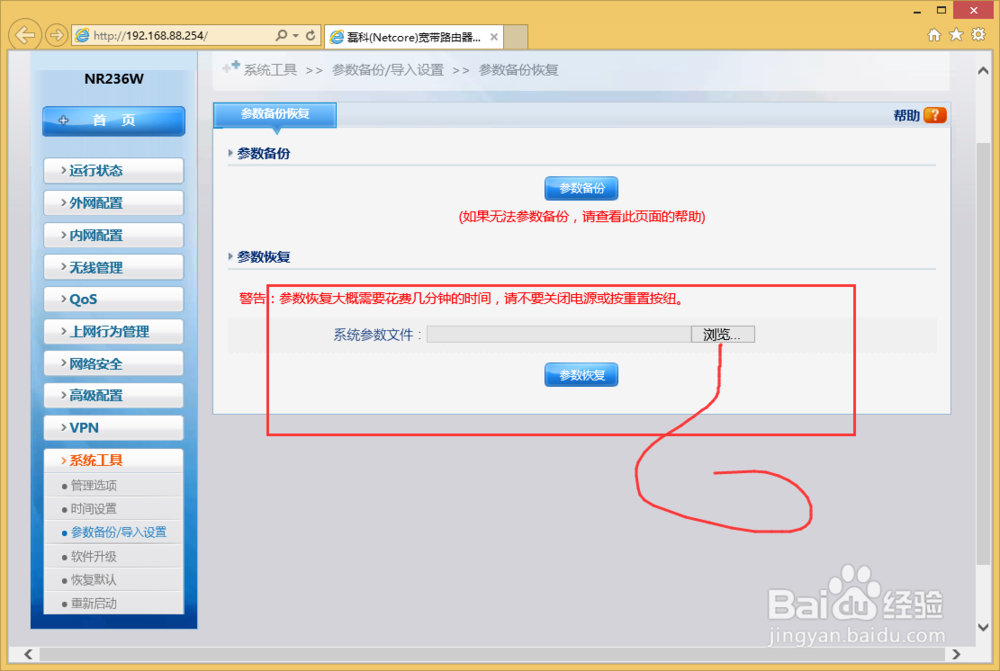
Task: Expand 外网配置 menu
Action: pos(114,203)
